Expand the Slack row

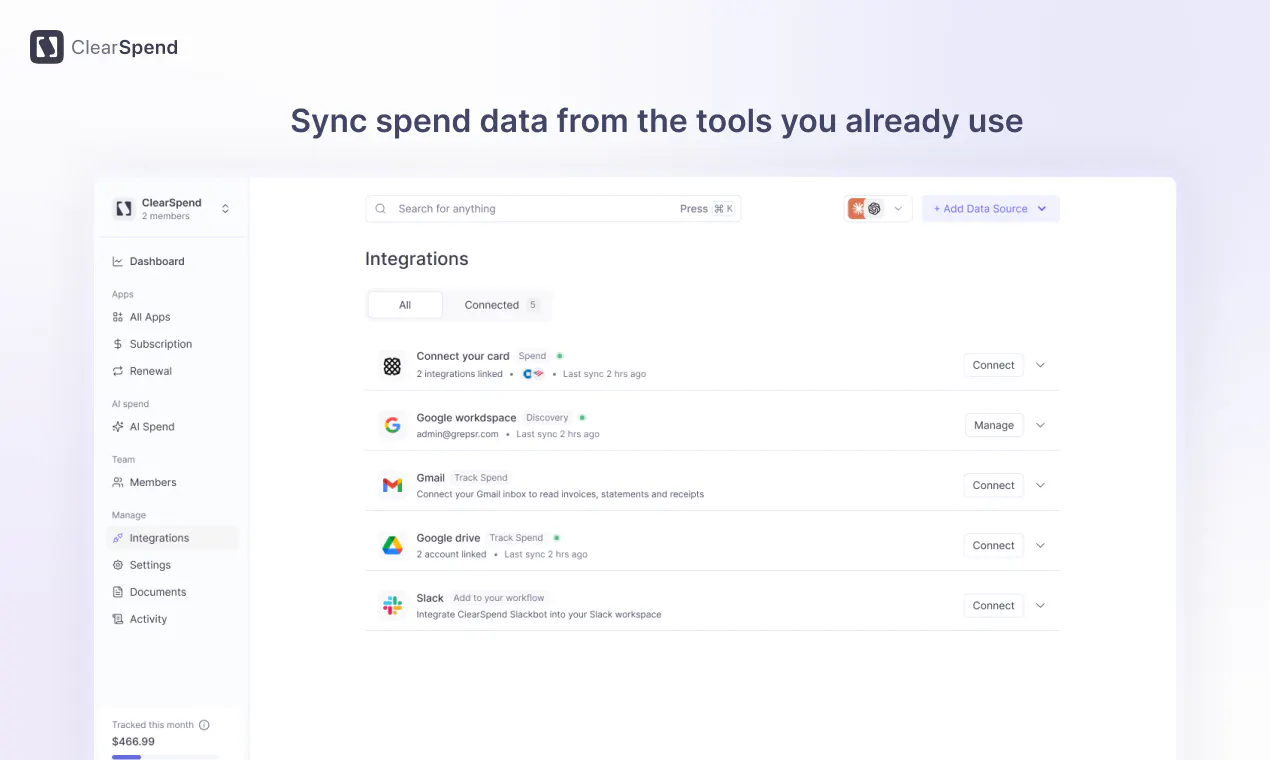coord(1040,605)
